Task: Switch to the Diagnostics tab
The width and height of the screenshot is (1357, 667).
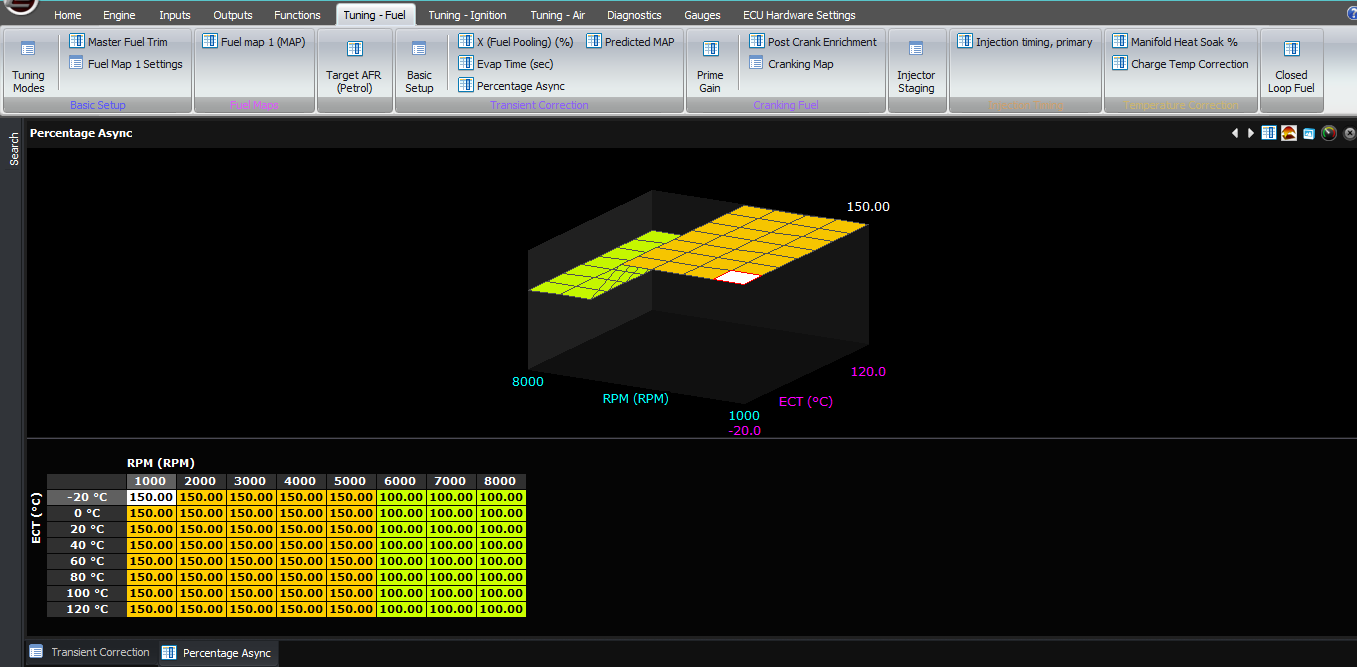Action: tap(634, 15)
